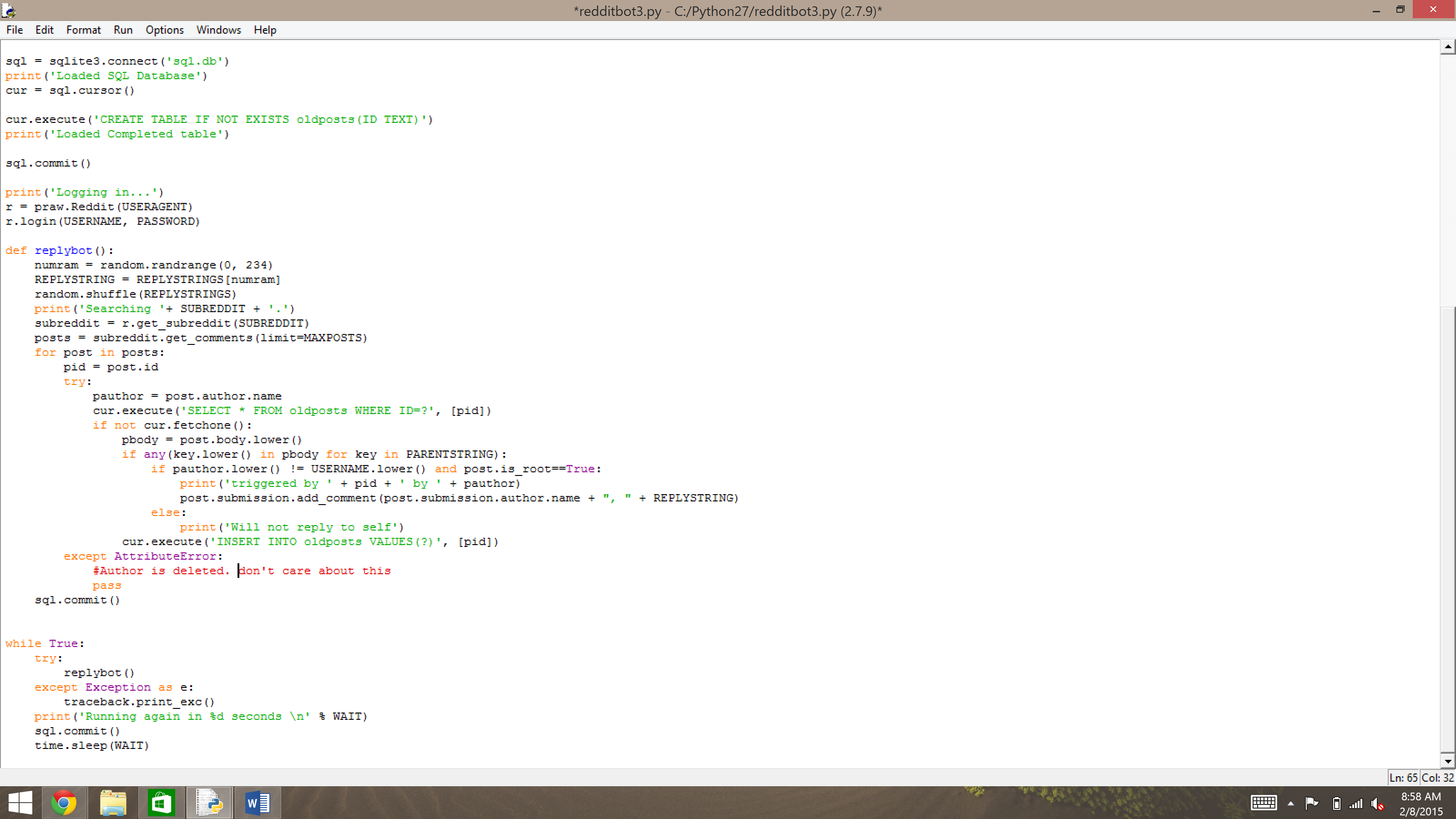Open the Format menu
The image size is (1456, 819).
(83, 30)
